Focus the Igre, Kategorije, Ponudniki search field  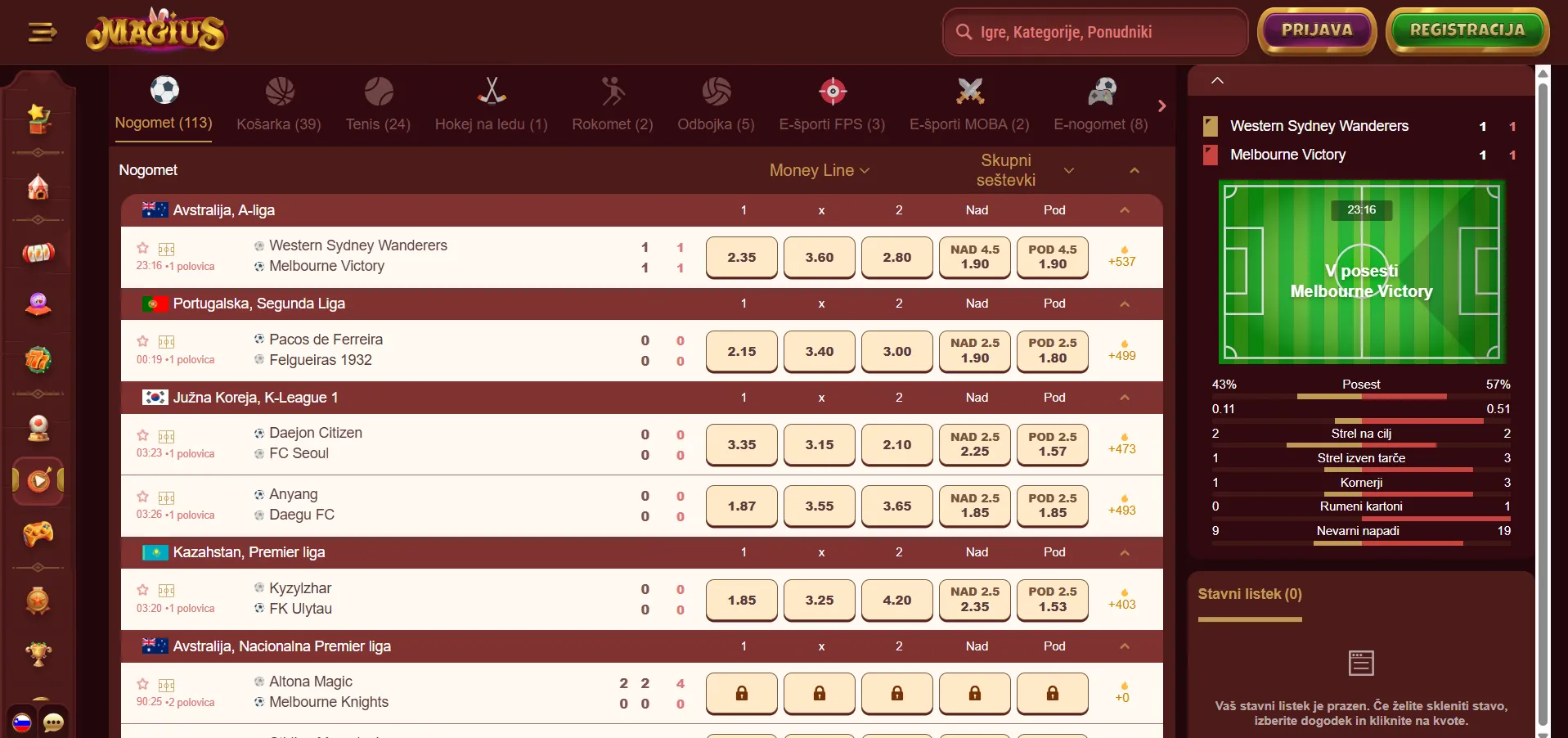1095,32
